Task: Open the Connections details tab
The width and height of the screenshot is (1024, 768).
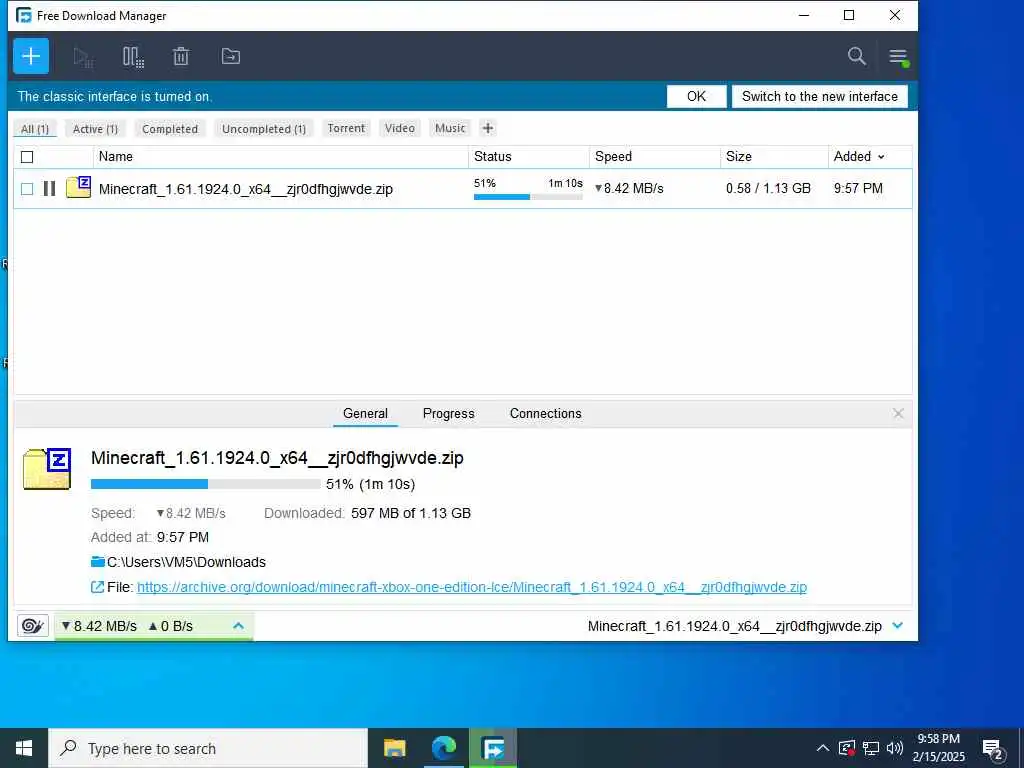Action: tap(545, 413)
